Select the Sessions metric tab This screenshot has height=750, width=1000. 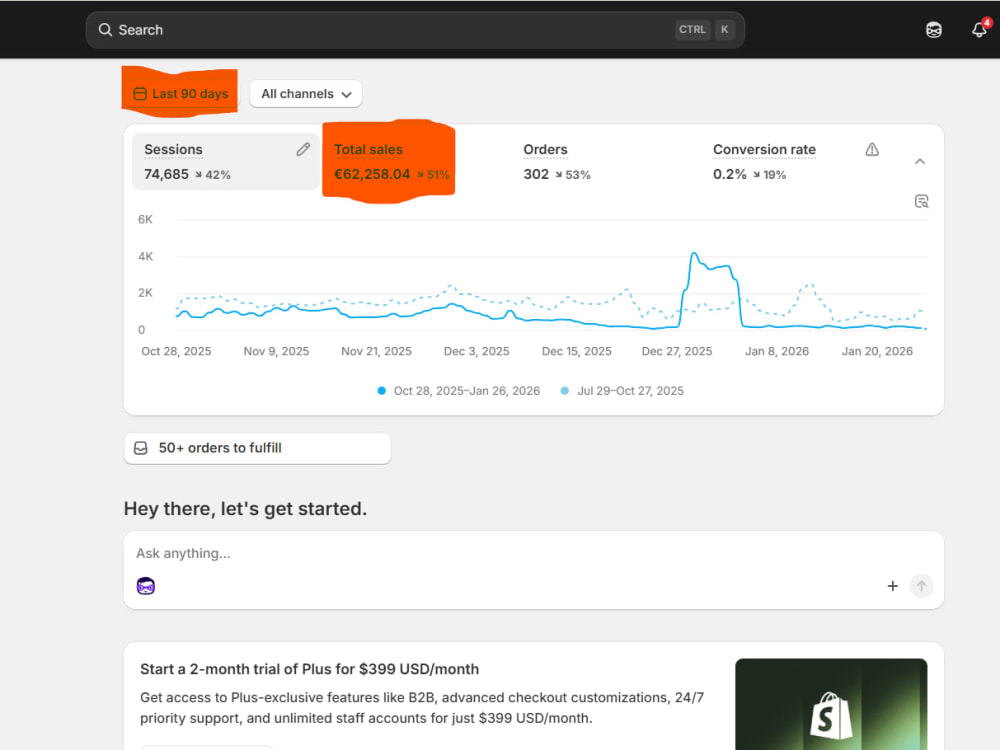(225, 161)
